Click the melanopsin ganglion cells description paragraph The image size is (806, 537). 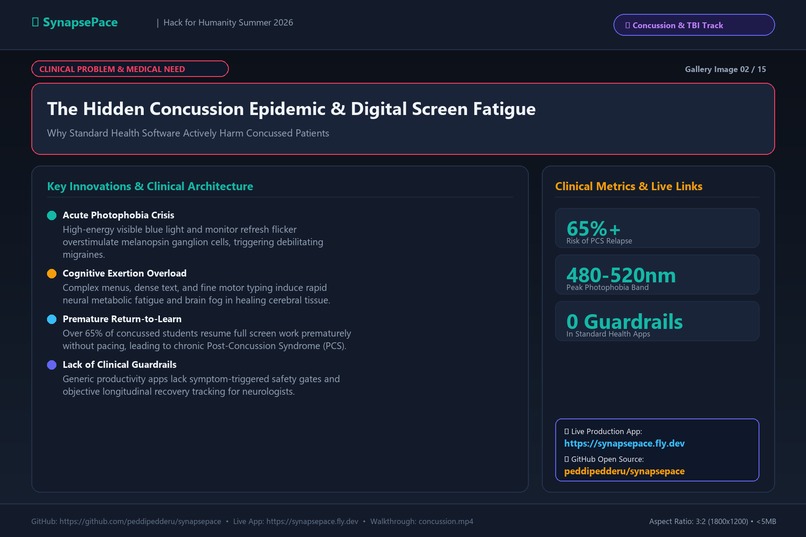[193, 242]
